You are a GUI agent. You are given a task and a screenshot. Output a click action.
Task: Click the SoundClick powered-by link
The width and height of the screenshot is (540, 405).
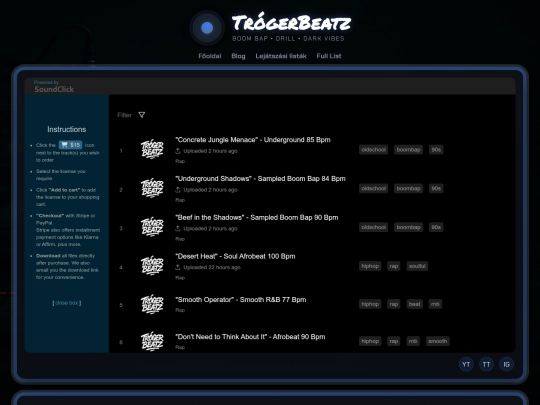click(x=54, y=86)
